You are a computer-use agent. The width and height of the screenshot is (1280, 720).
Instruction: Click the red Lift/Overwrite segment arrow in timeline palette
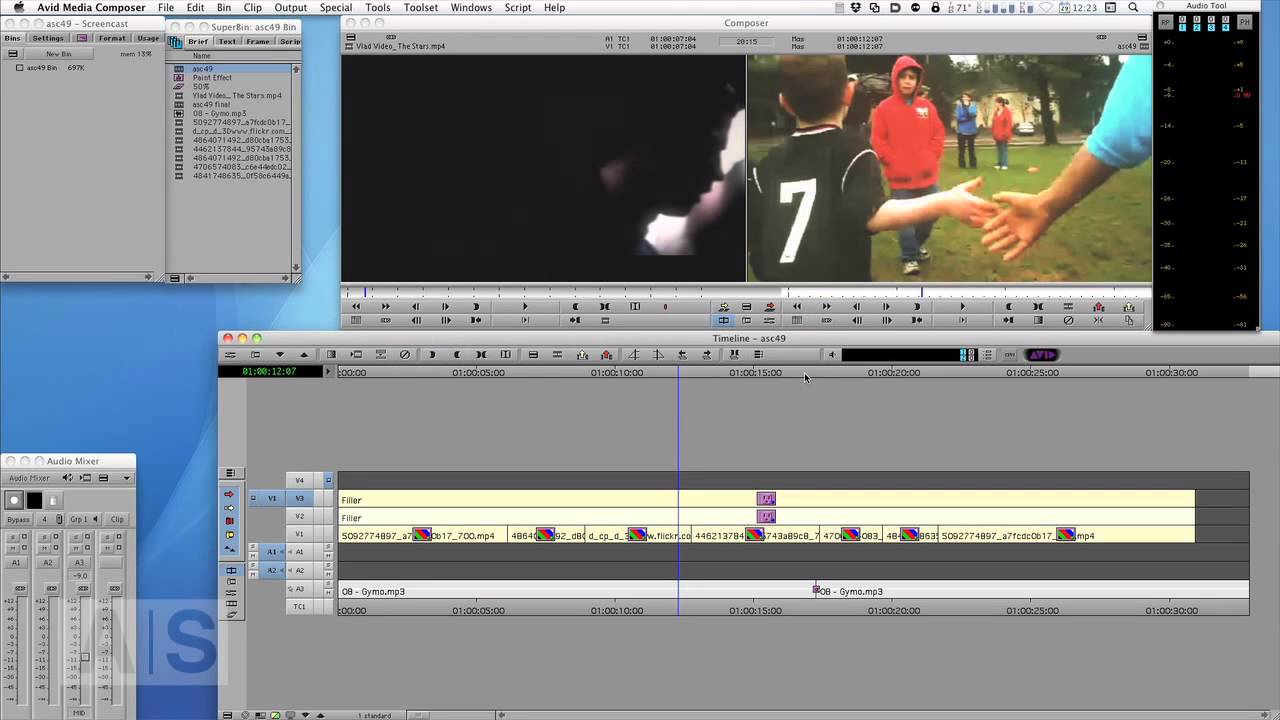[230, 494]
